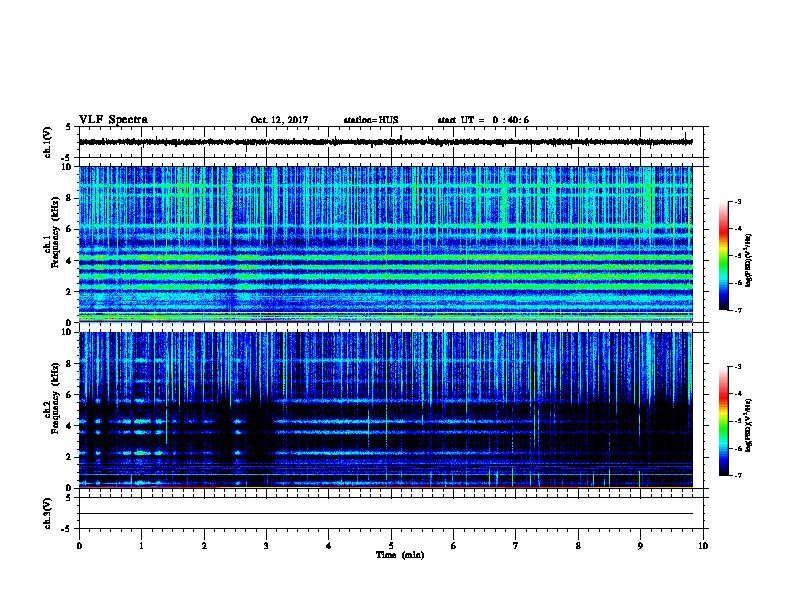Click the ch.1 "Frequency (kHz)" axis label
Viewport: 792px width, 612px height.
(x=56, y=232)
